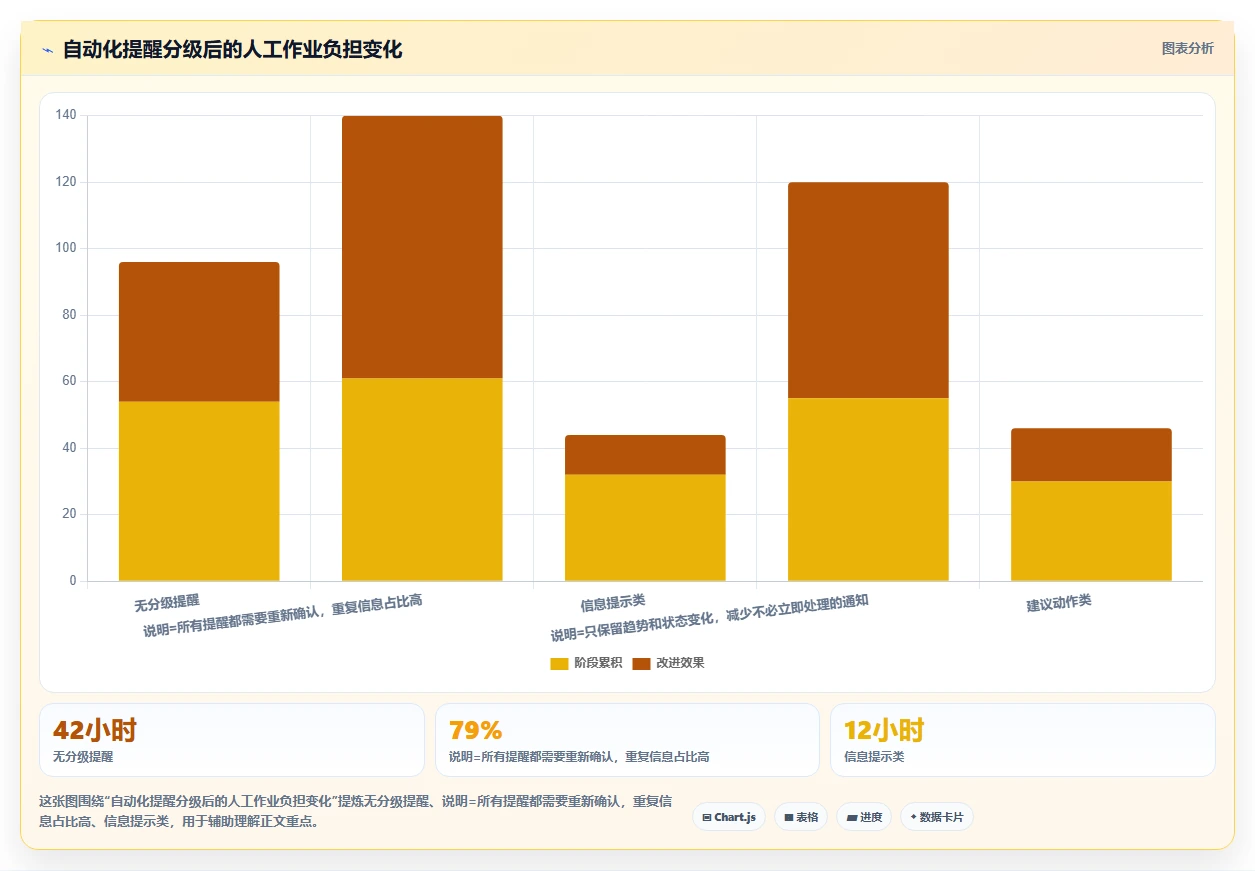Select the 进度 tag
This screenshot has height=871, width=1255.
click(x=864, y=817)
